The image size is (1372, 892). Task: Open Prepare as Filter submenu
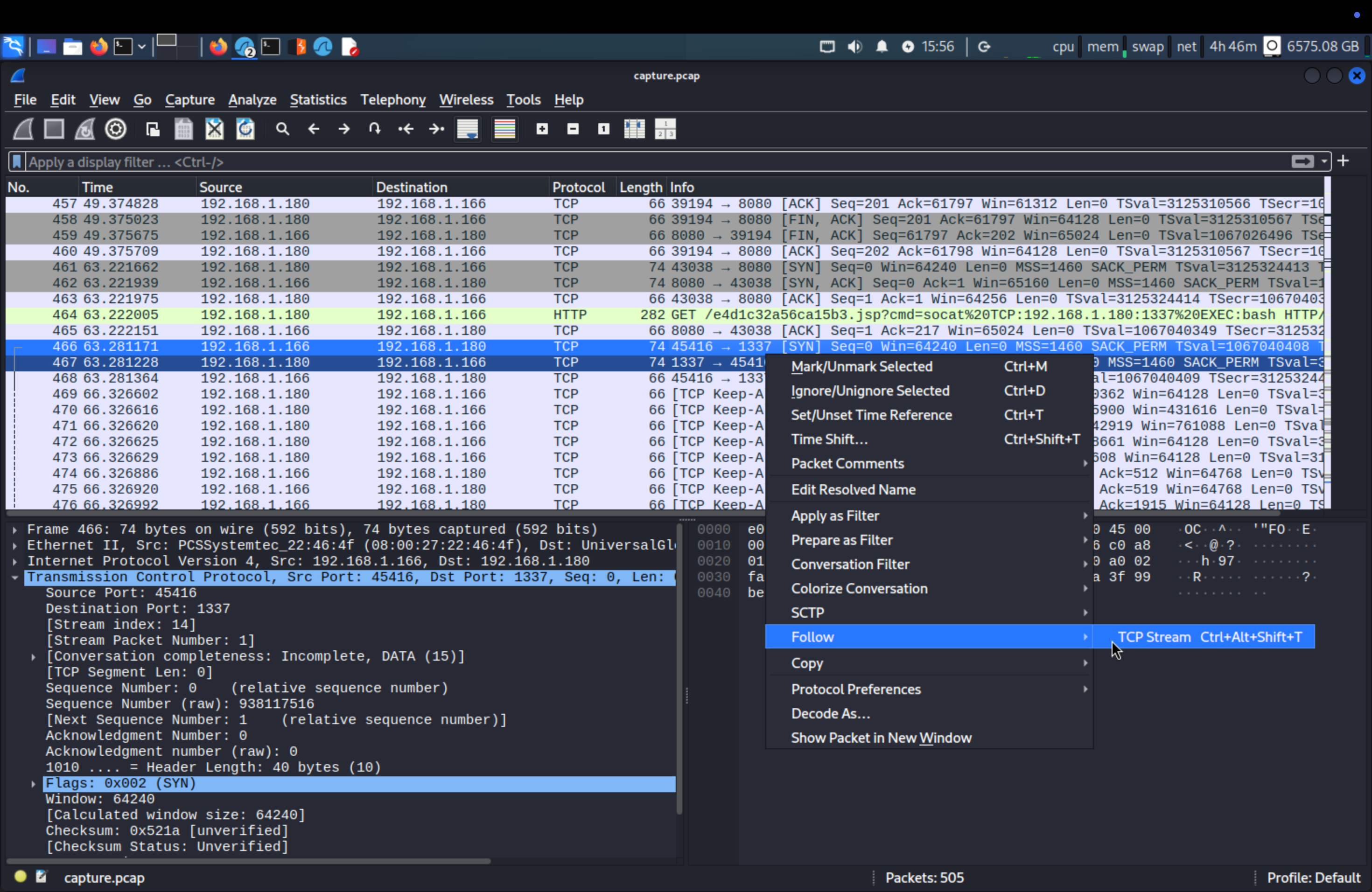929,540
